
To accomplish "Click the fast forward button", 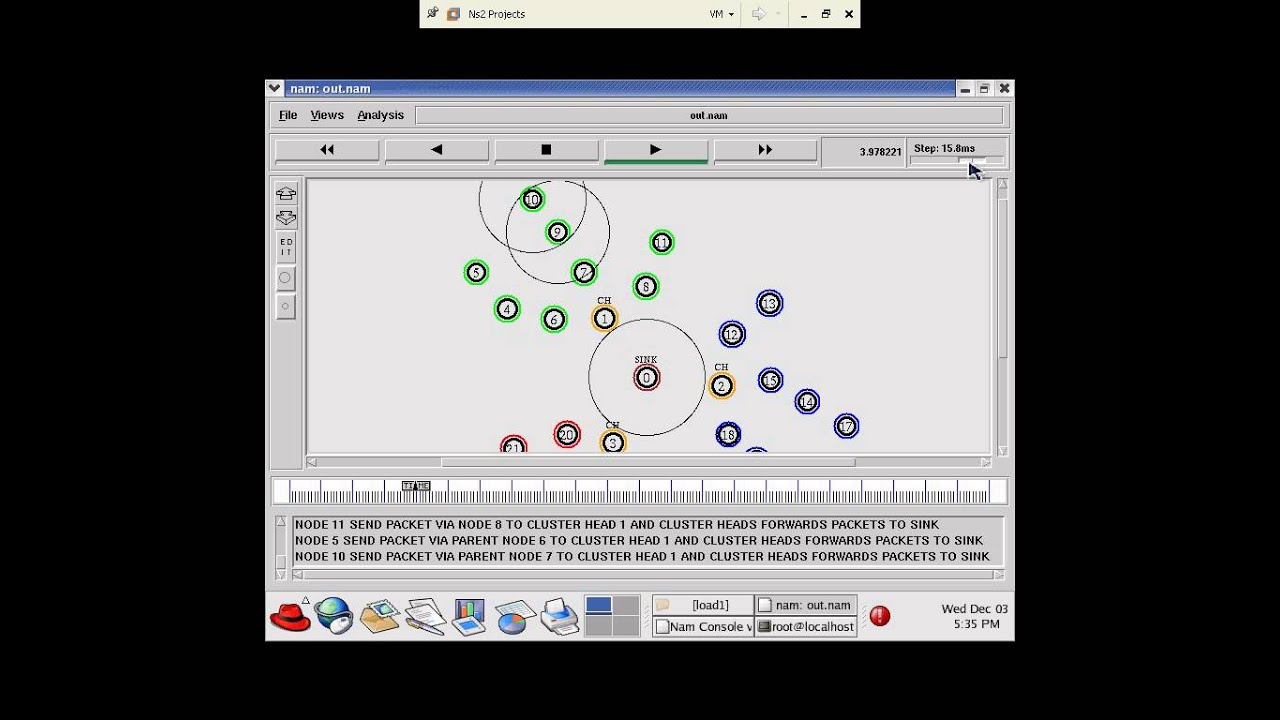I will pyautogui.click(x=765, y=150).
